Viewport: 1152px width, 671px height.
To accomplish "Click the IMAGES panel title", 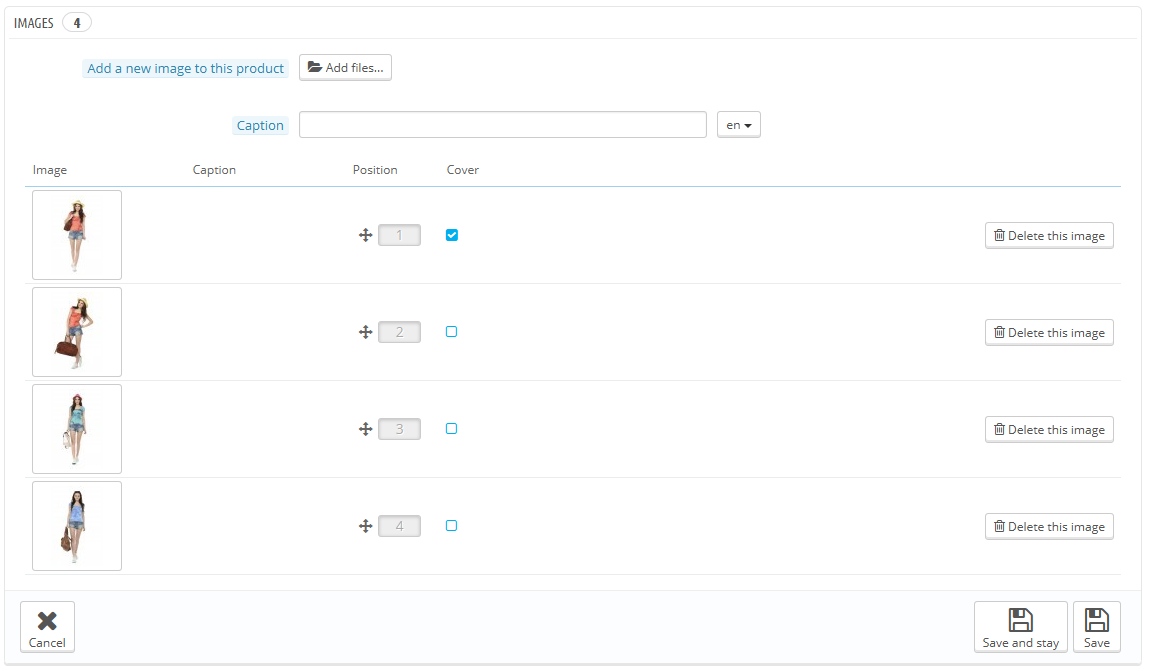I will [x=34, y=24].
